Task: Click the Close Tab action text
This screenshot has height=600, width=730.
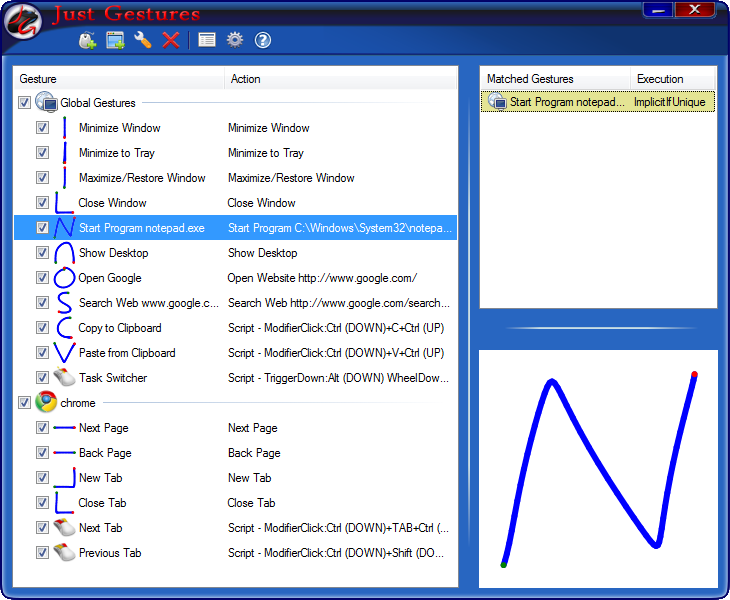Action: 251,503
